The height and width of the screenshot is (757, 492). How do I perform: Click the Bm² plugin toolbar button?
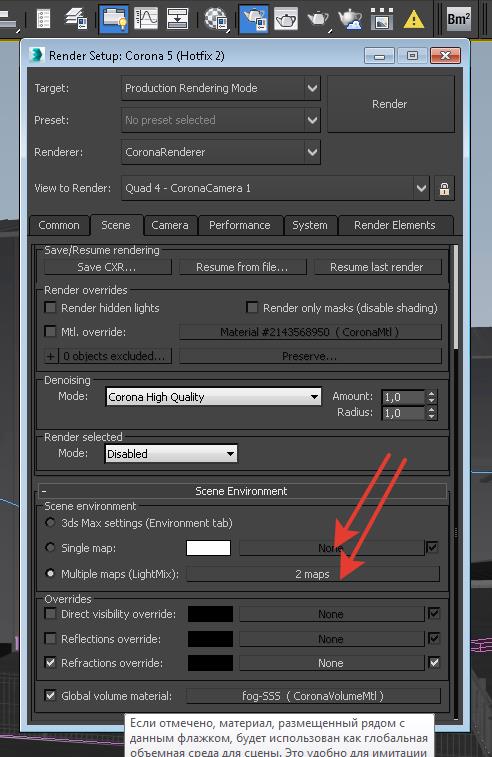[x=458, y=19]
